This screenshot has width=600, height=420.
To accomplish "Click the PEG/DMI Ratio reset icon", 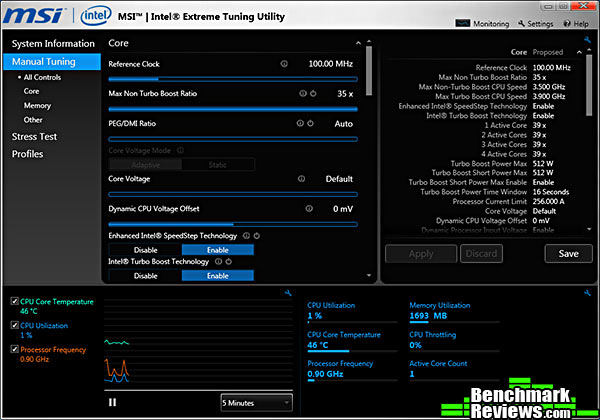I will point(310,123).
